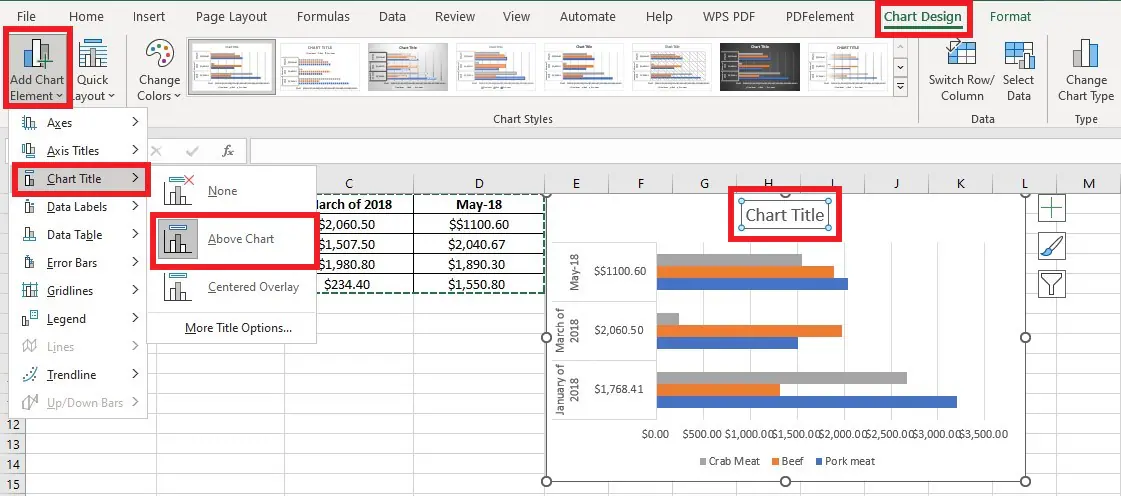Select the third chart style thumbnail

(x=408, y=66)
